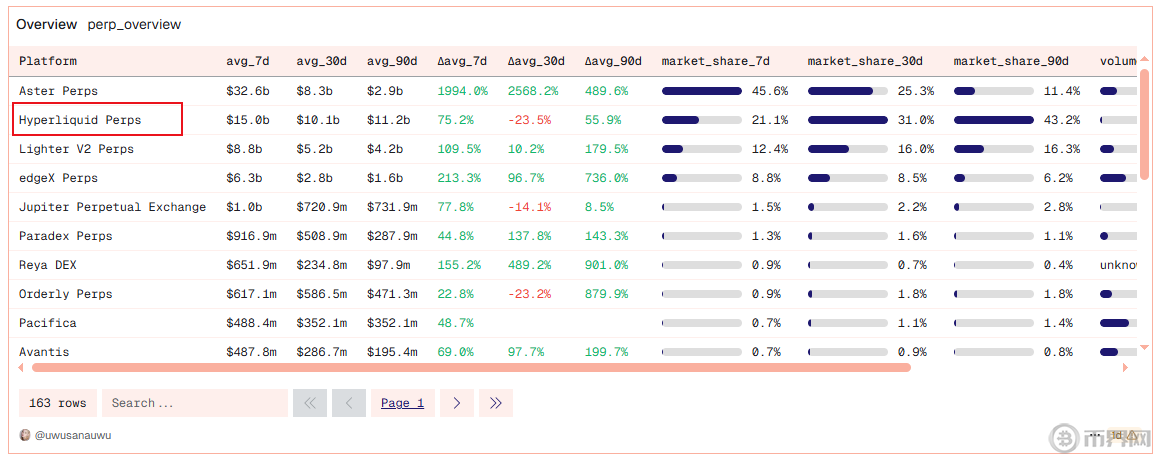Sort by the Δavg_90d column header
This screenshot has height=466, width=1162.
pos(613,61)
